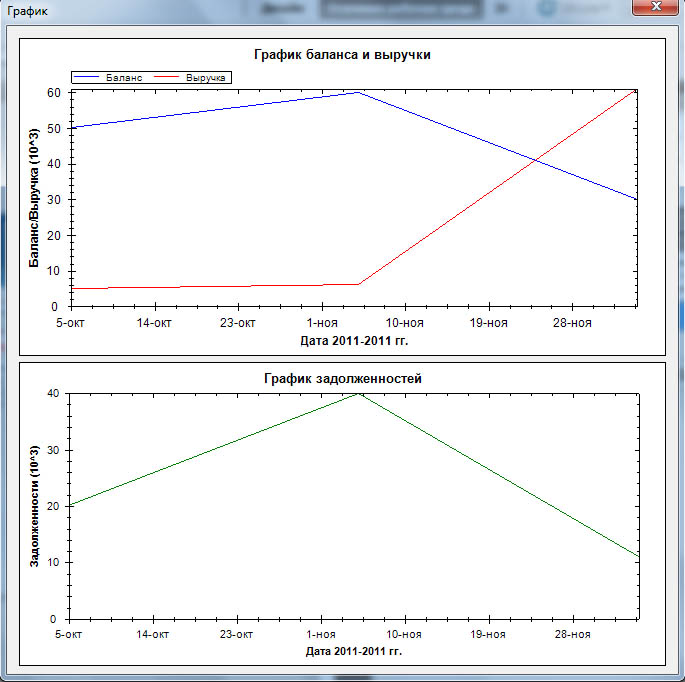Click the '23-окт' label on the top chart
Image resolution: width=685 pixels, height=682 pixels.
tap(237, 323)
